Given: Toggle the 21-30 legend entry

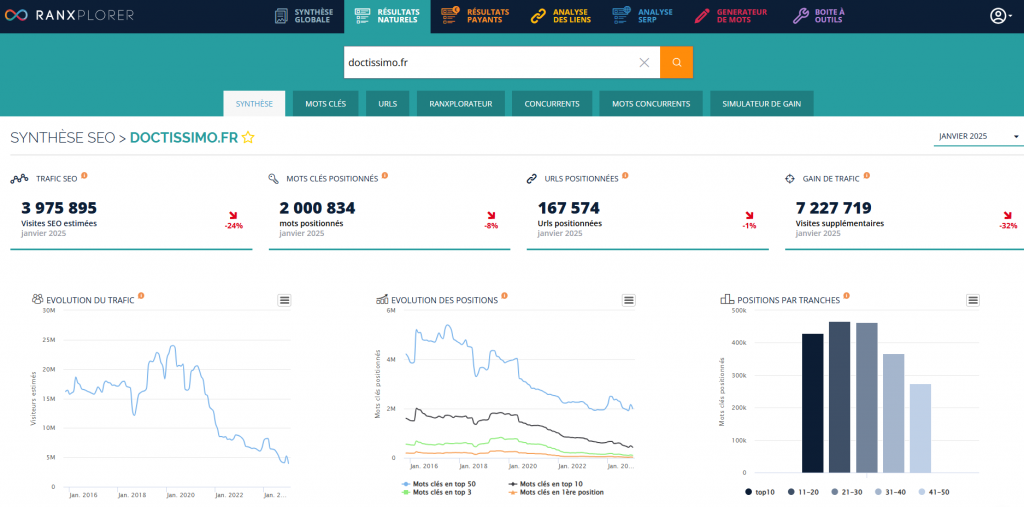Looking at the screenshot, I should point(847,492).
